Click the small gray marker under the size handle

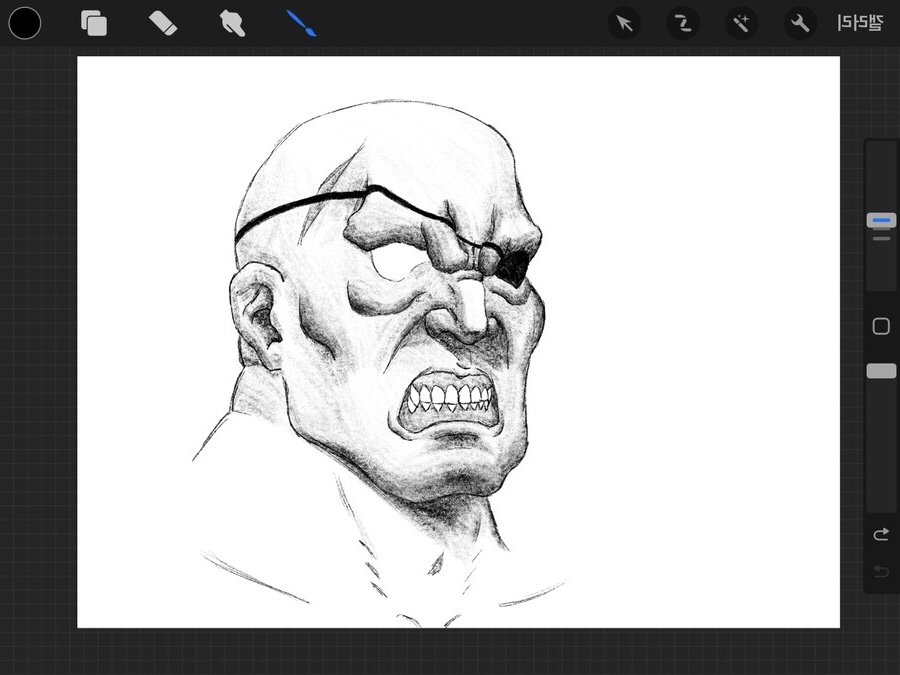click(x=881, y=239)
